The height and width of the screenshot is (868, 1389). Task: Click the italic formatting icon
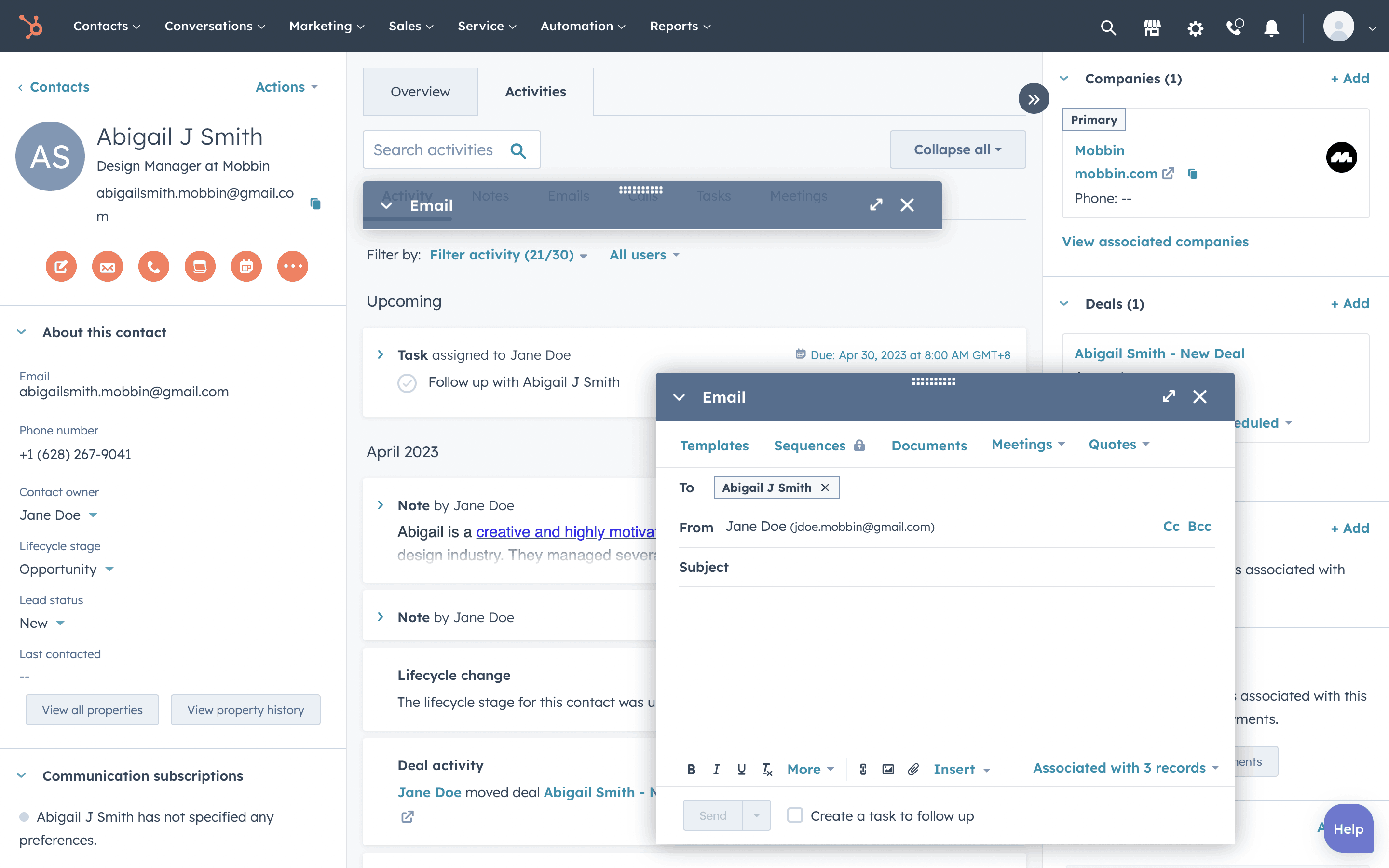click(716, 769)
